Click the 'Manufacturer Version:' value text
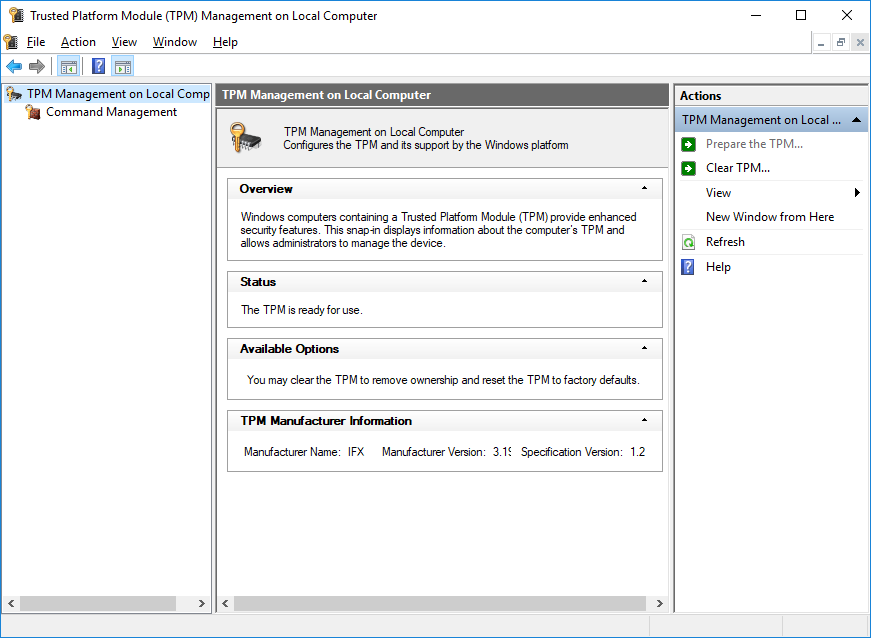This screenshot has width=871, height=638. (502, 452)
